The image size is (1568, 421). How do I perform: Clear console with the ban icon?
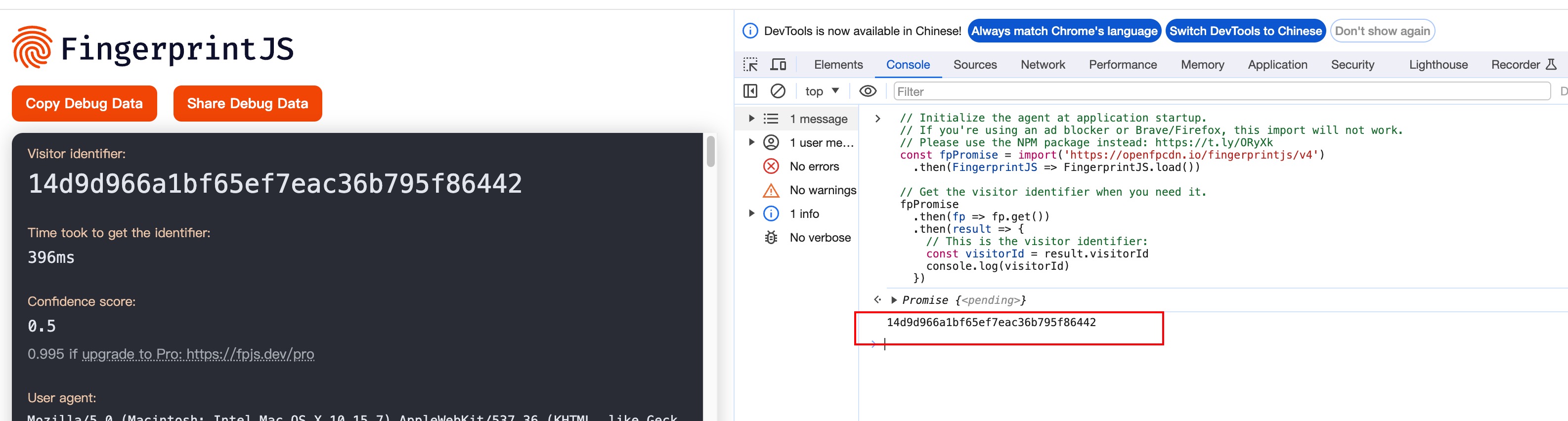[778, 91]
